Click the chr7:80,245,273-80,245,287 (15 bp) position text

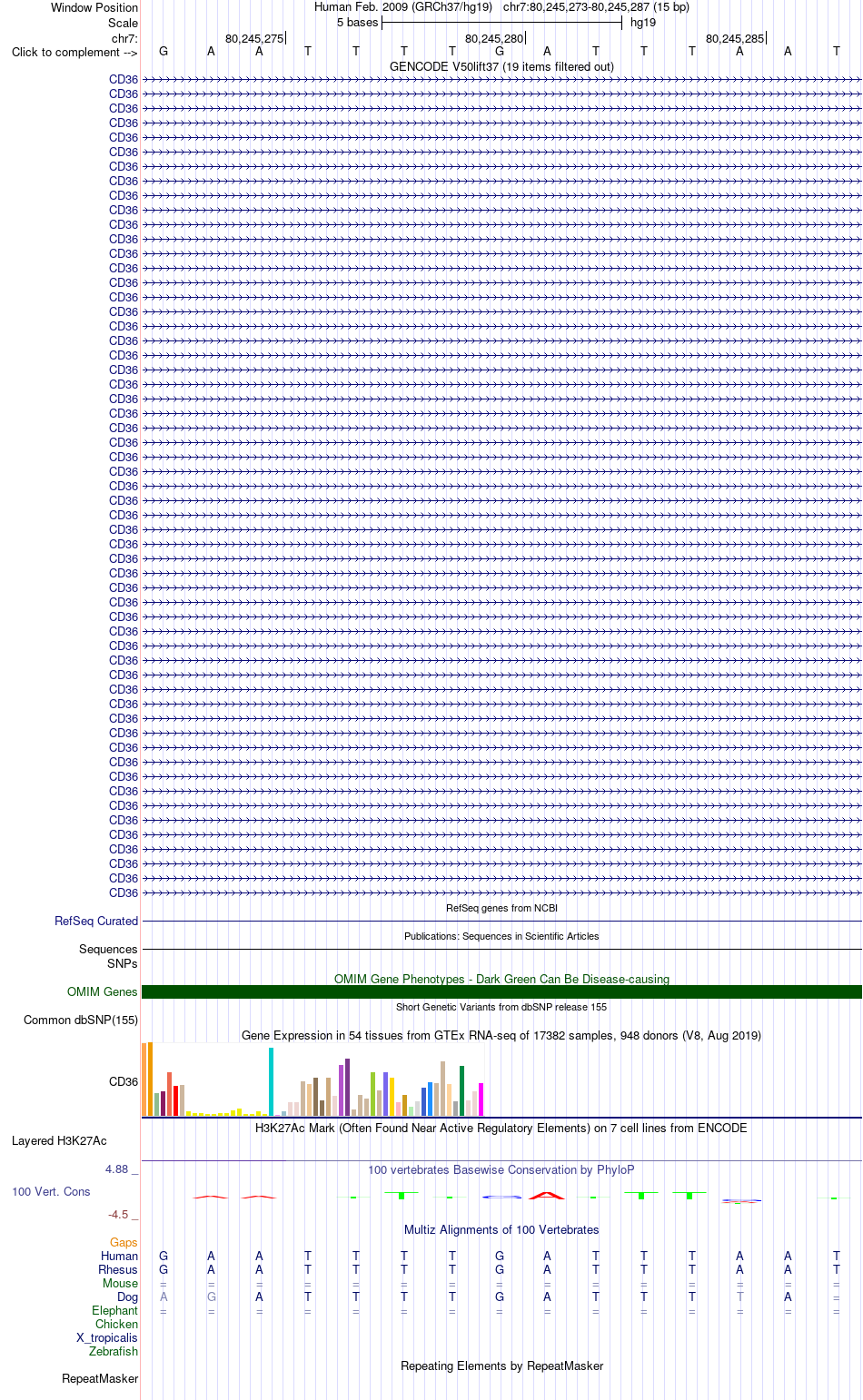[596, 7]
